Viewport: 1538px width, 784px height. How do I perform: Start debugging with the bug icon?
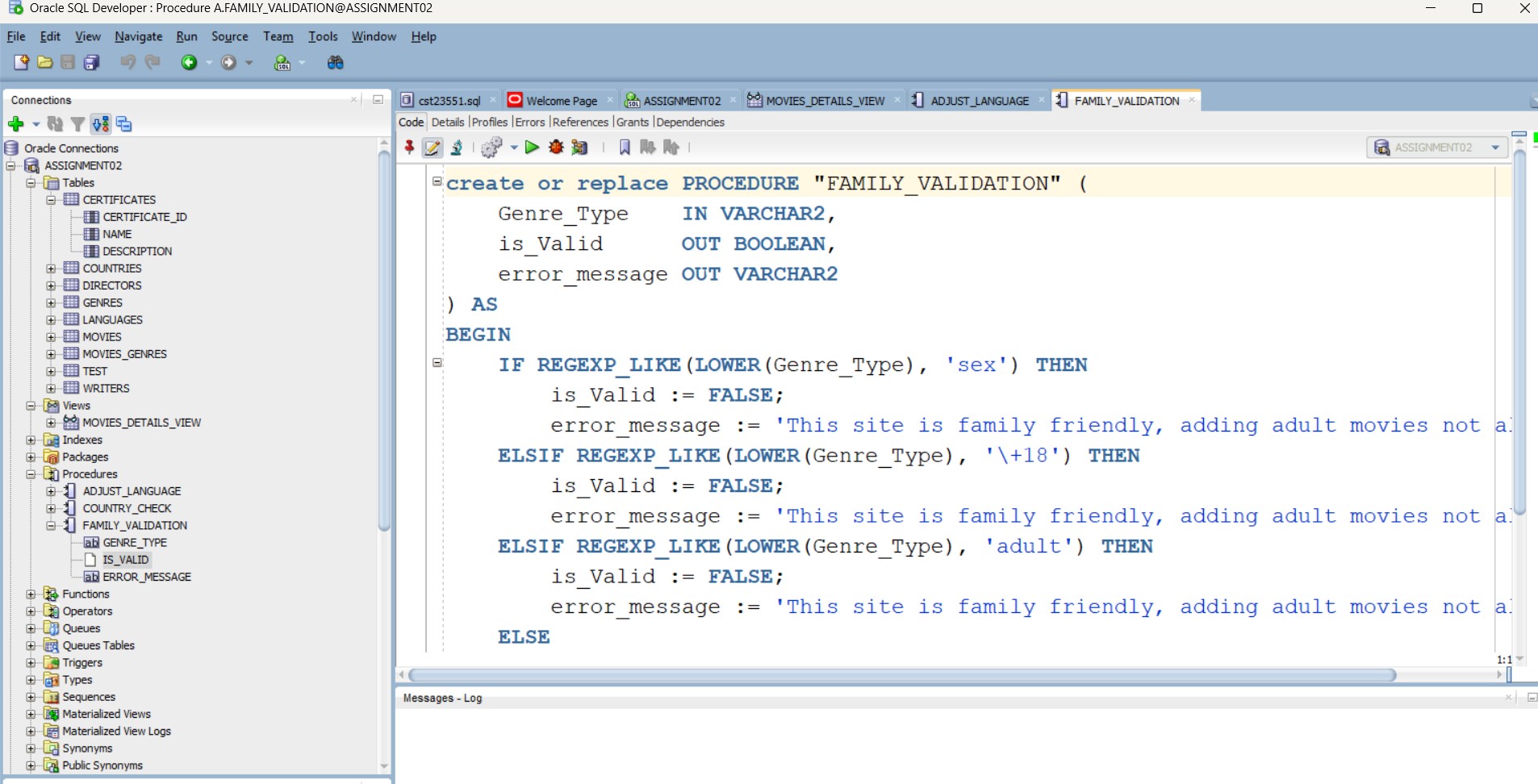pos(555,148)
